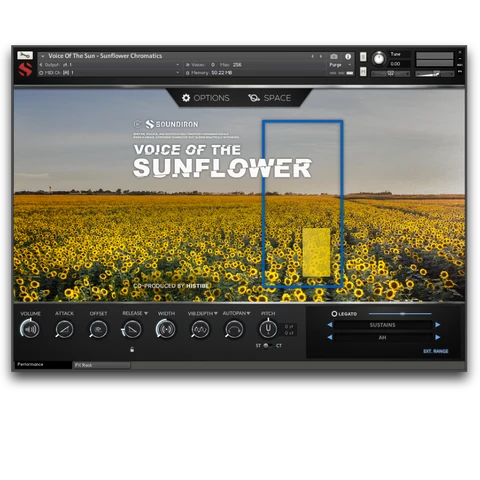Image resolution: width=480 pixels, height=480 pixels.
Task: Click the Soundiron logo on the banner
Action: tap(172, 124)
